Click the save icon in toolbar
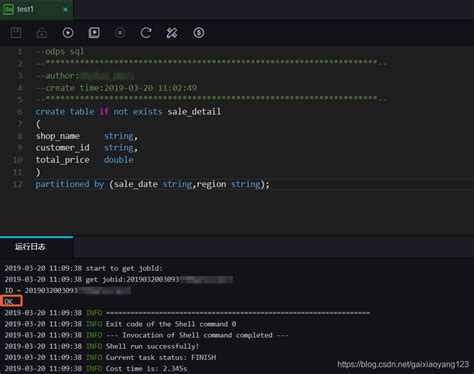The height and width of the screenshot is (374, 474). tap(16, 33)
